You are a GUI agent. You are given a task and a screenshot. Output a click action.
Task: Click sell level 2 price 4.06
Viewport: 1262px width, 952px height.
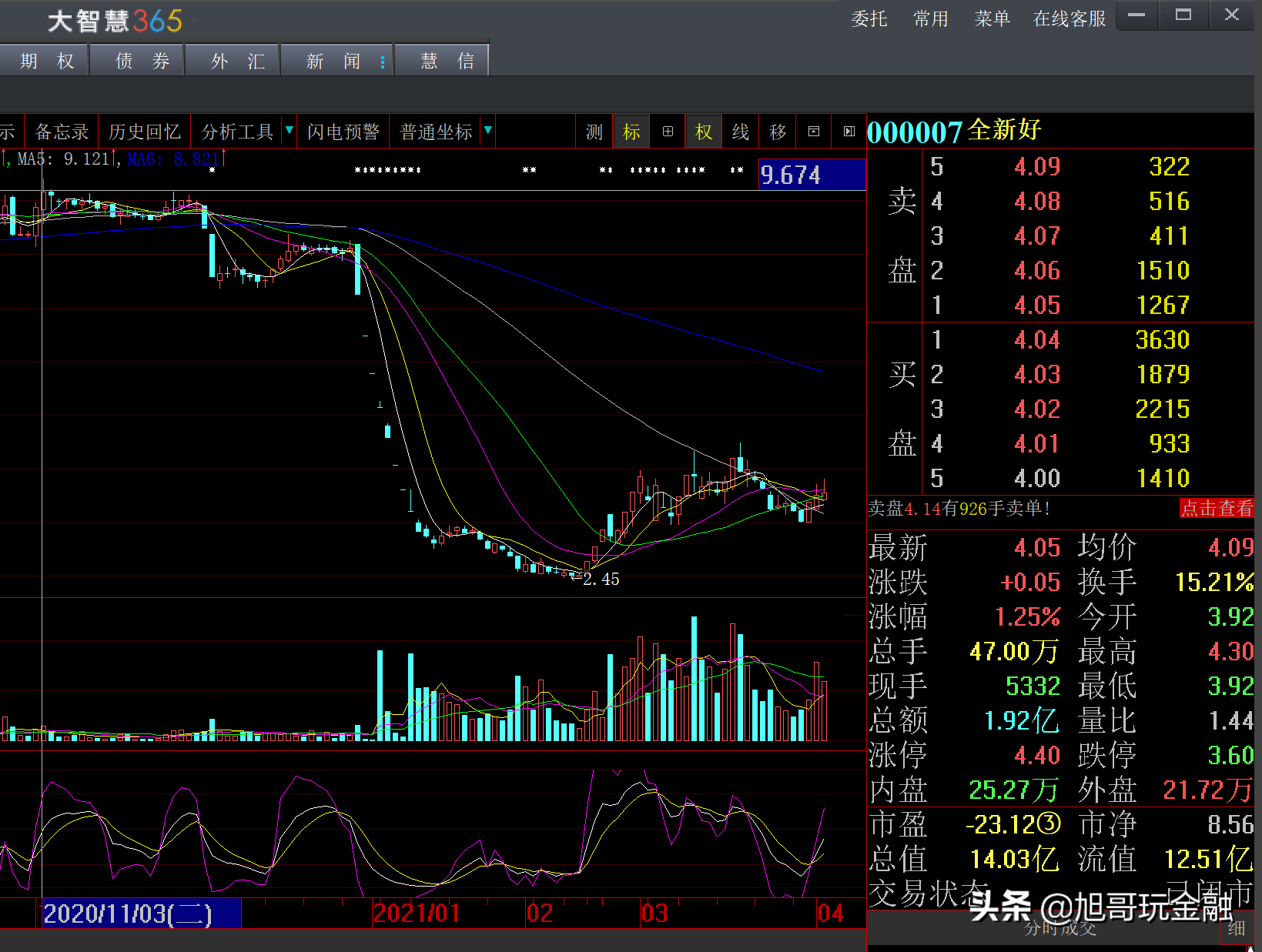tap(1037, 271)
